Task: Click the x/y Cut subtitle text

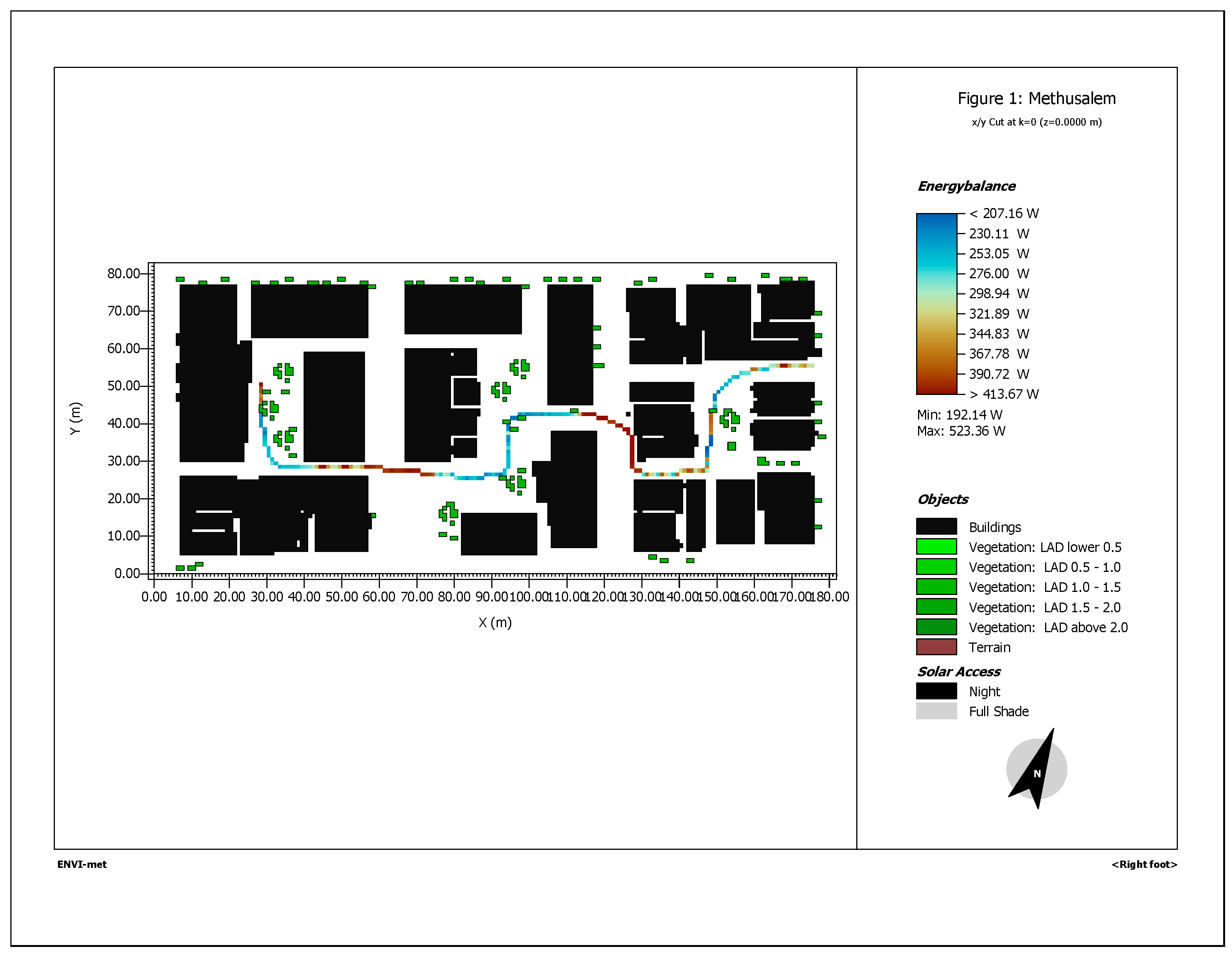Action: [x=1036, y=122]
